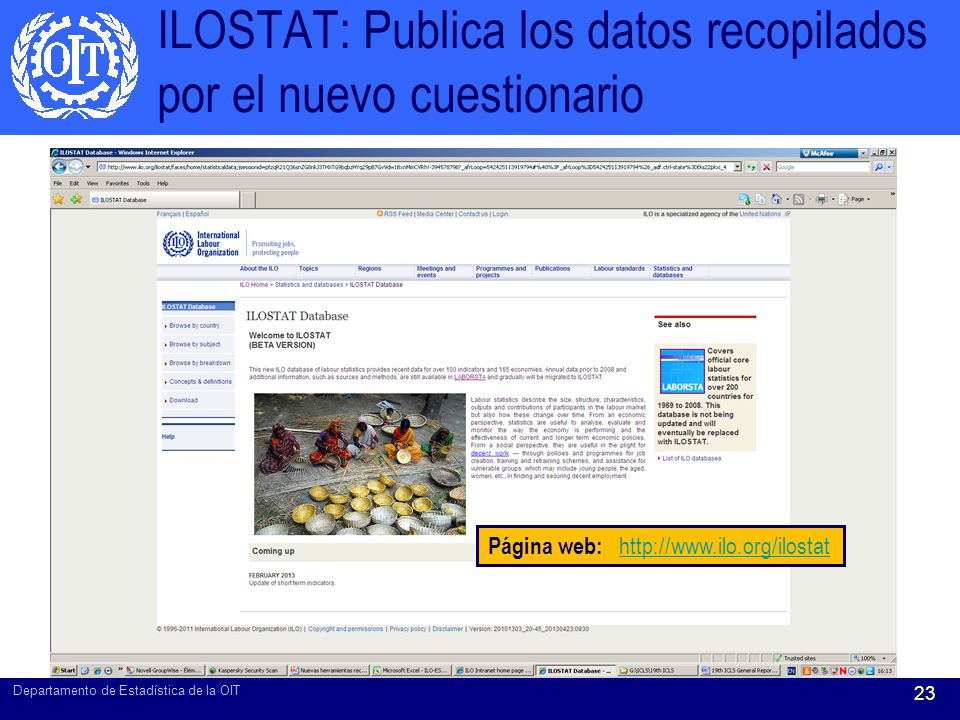Click the red Stop loading icon
The image size is (960, 720).
coord(766,167)
